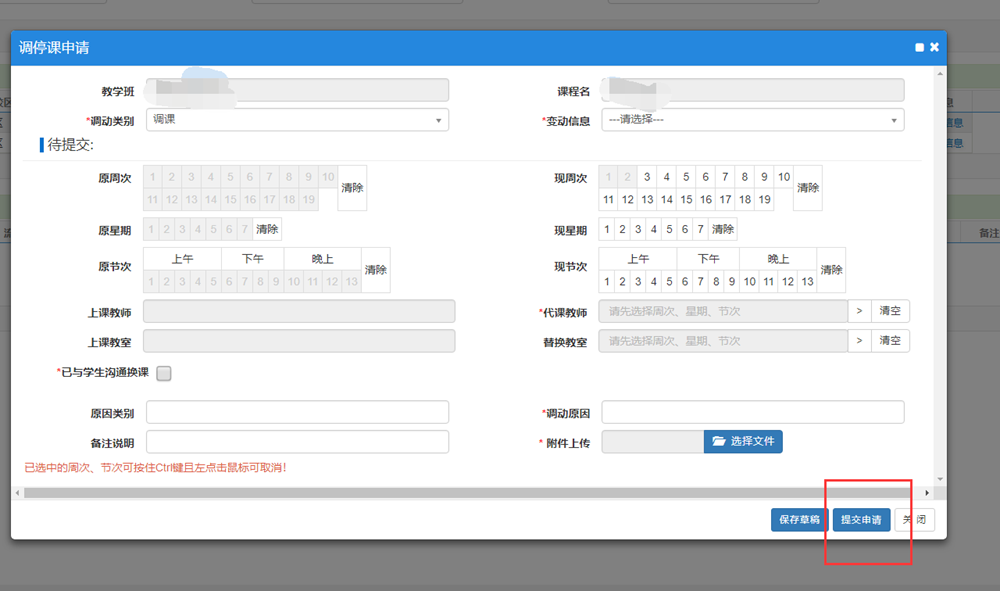Check the 已与学生沟通换课 checkbox

tap(164, 373)
